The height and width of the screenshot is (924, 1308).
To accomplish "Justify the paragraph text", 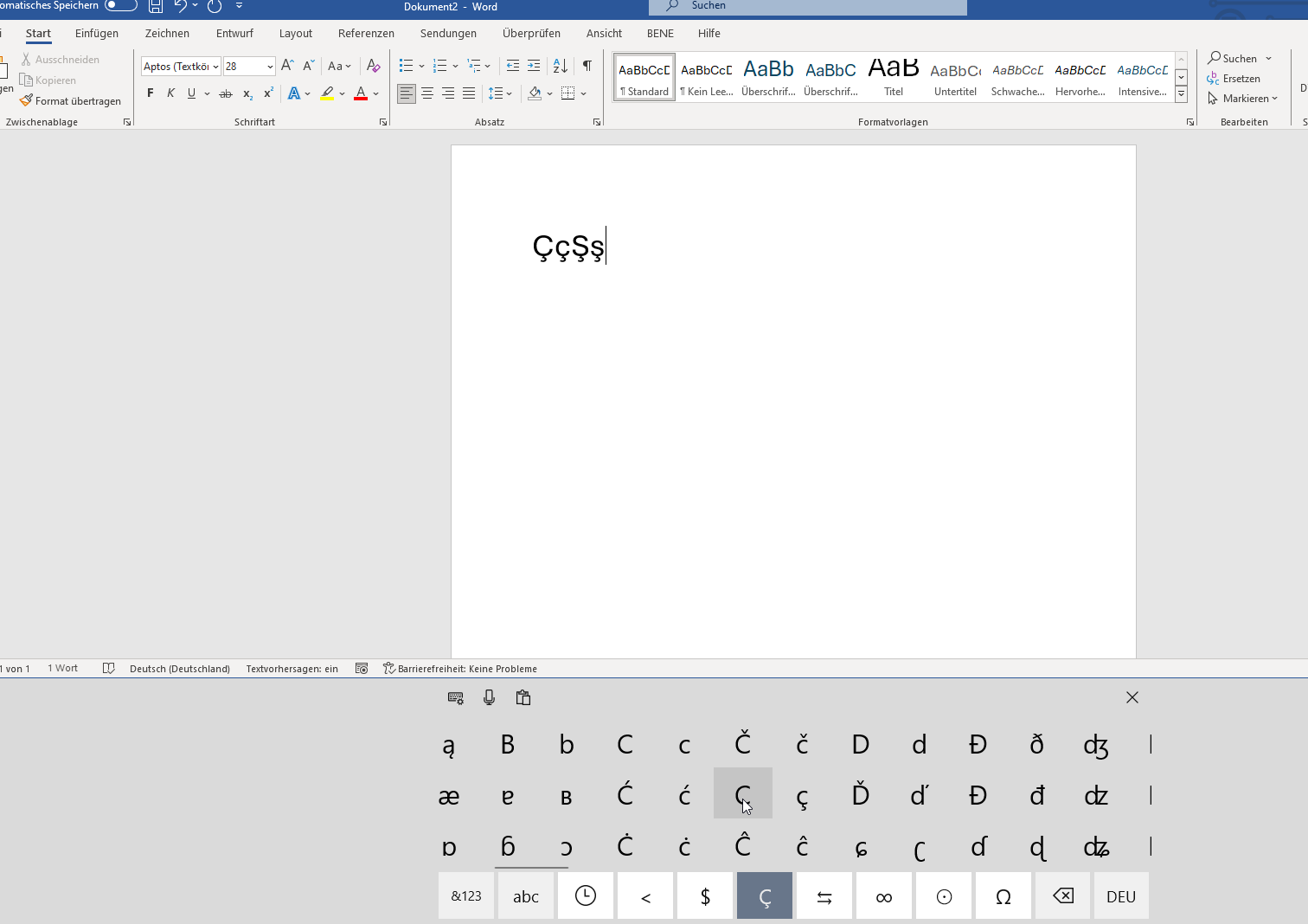I will [x=469, y=93].
